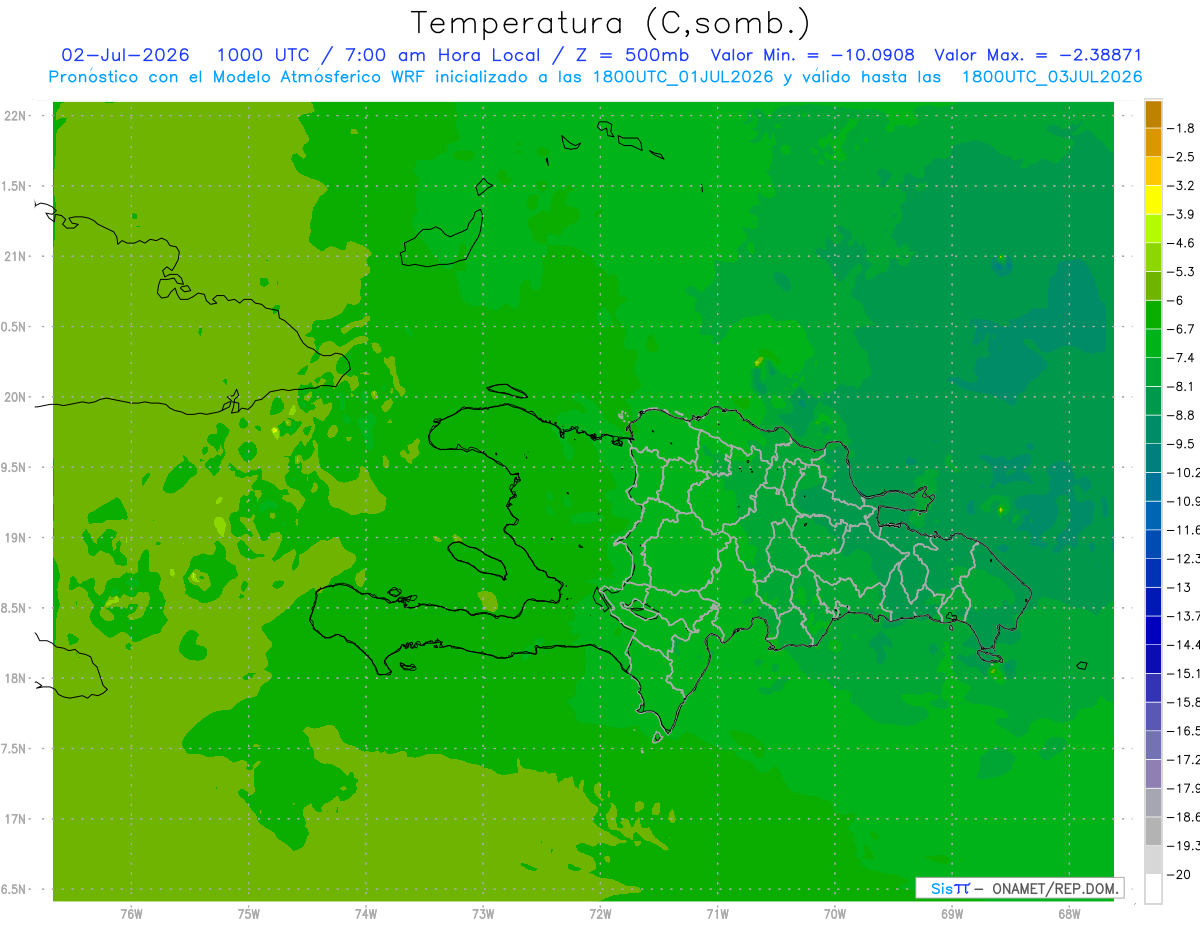
Task: Click the "71W" longitude label
Action: (717, 914)
